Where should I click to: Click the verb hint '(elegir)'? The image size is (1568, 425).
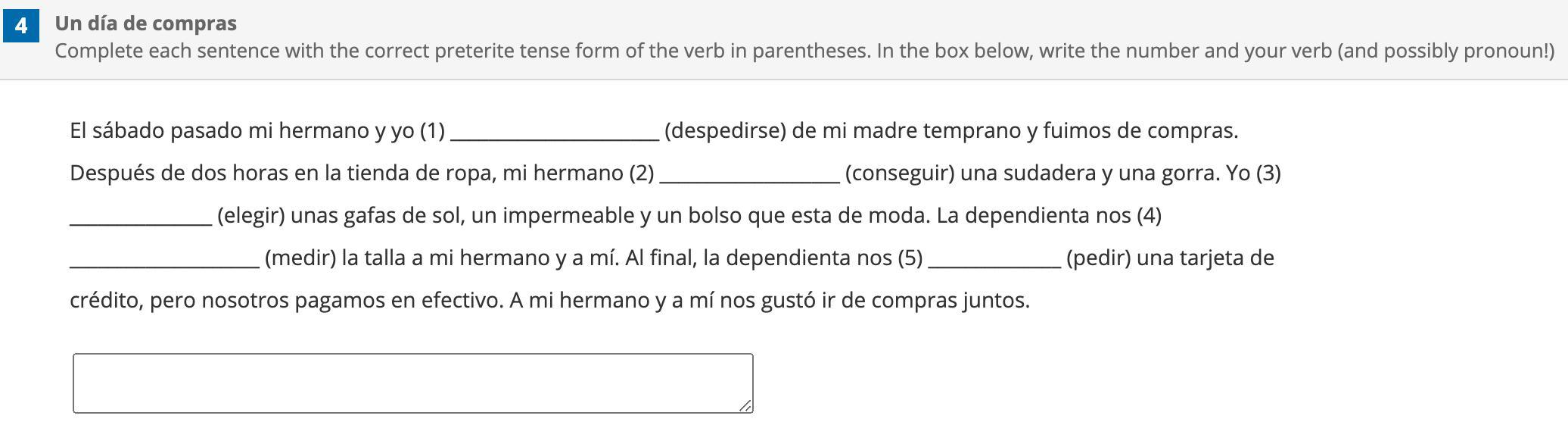tap(250, 216)
